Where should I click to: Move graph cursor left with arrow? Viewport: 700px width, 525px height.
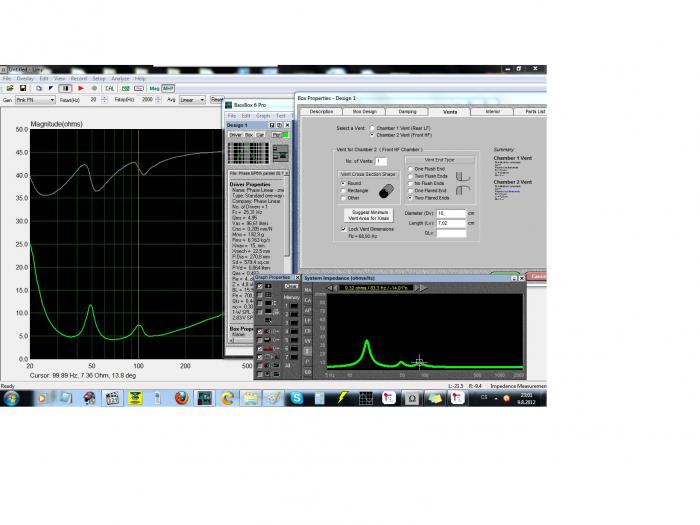click(330, 288)
